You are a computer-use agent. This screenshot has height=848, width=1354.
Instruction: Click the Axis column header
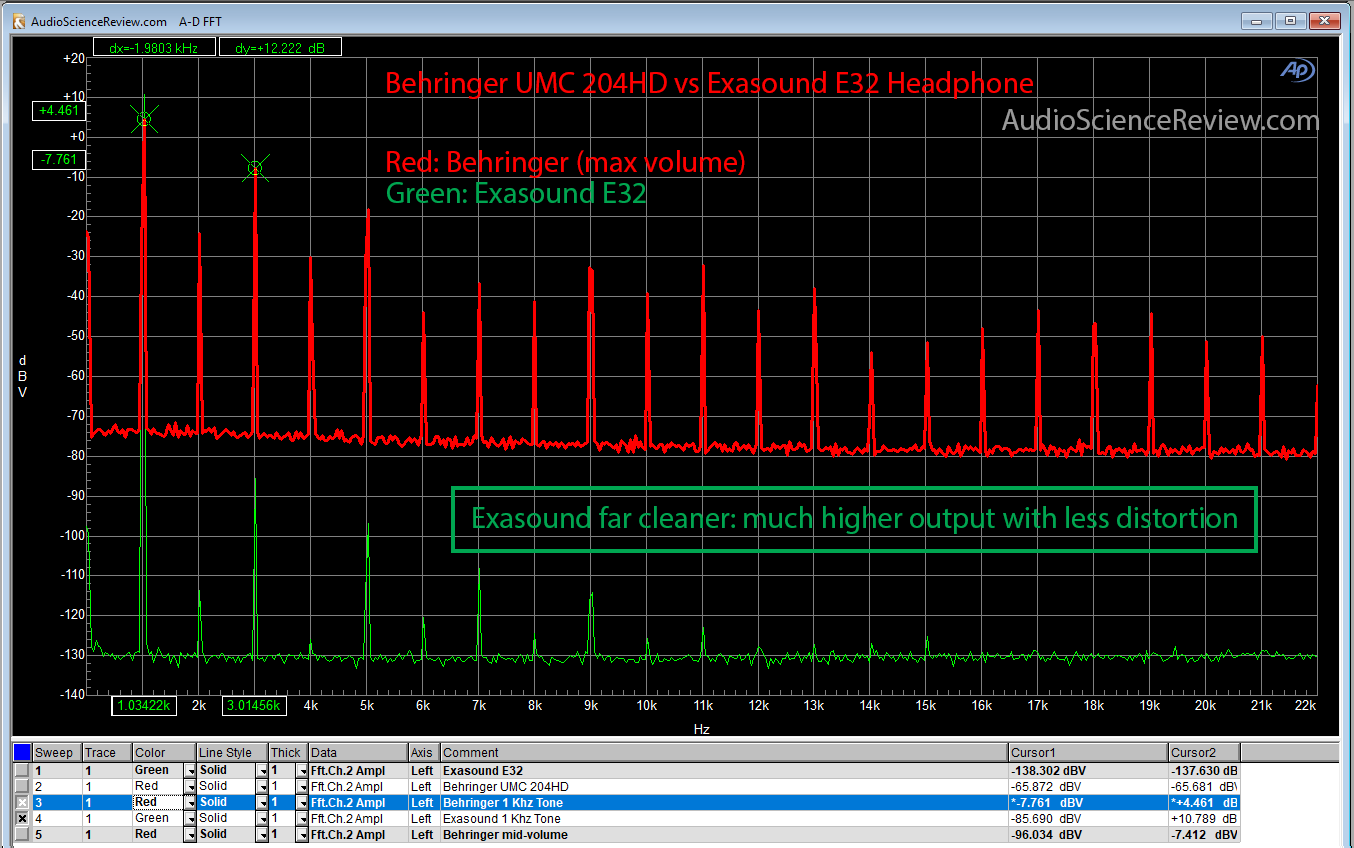pos(424,753)
